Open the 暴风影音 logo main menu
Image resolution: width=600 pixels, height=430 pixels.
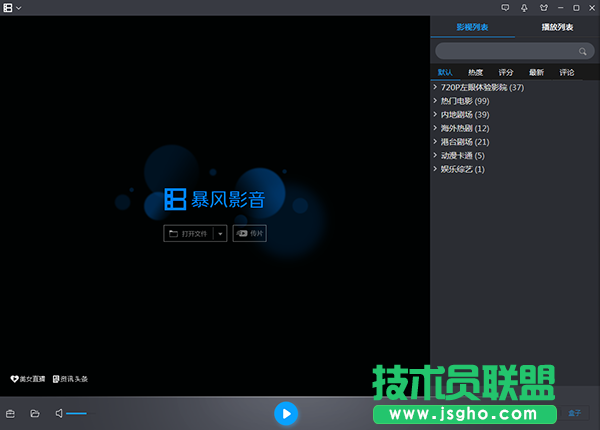[11, 8]
